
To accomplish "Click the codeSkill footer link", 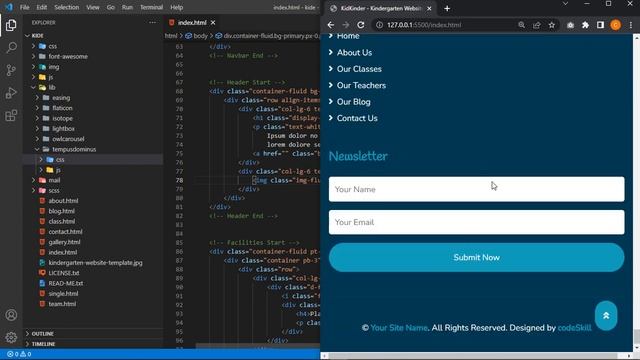I will point(574,328).
